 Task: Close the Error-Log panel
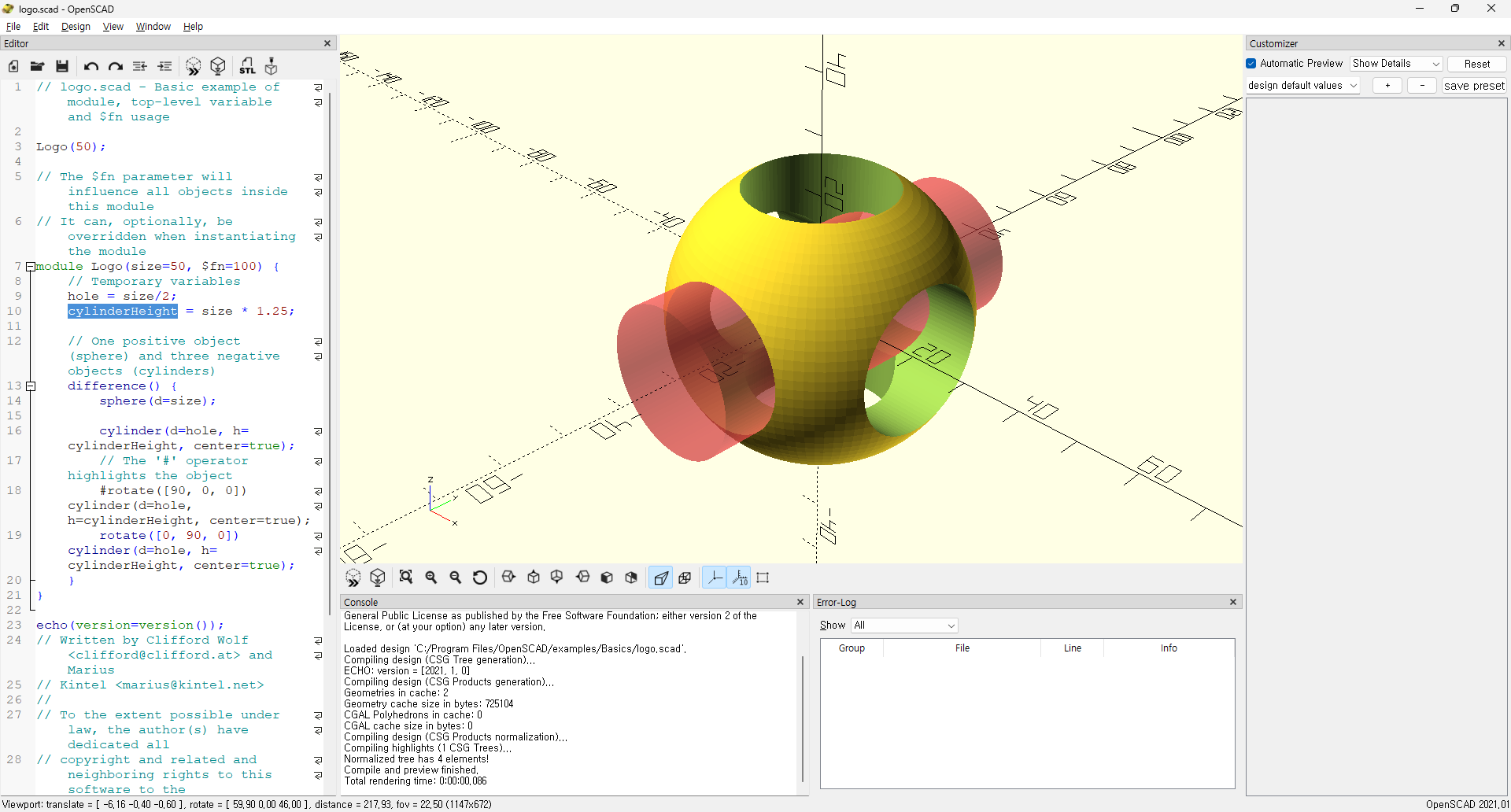(1233, 602)
